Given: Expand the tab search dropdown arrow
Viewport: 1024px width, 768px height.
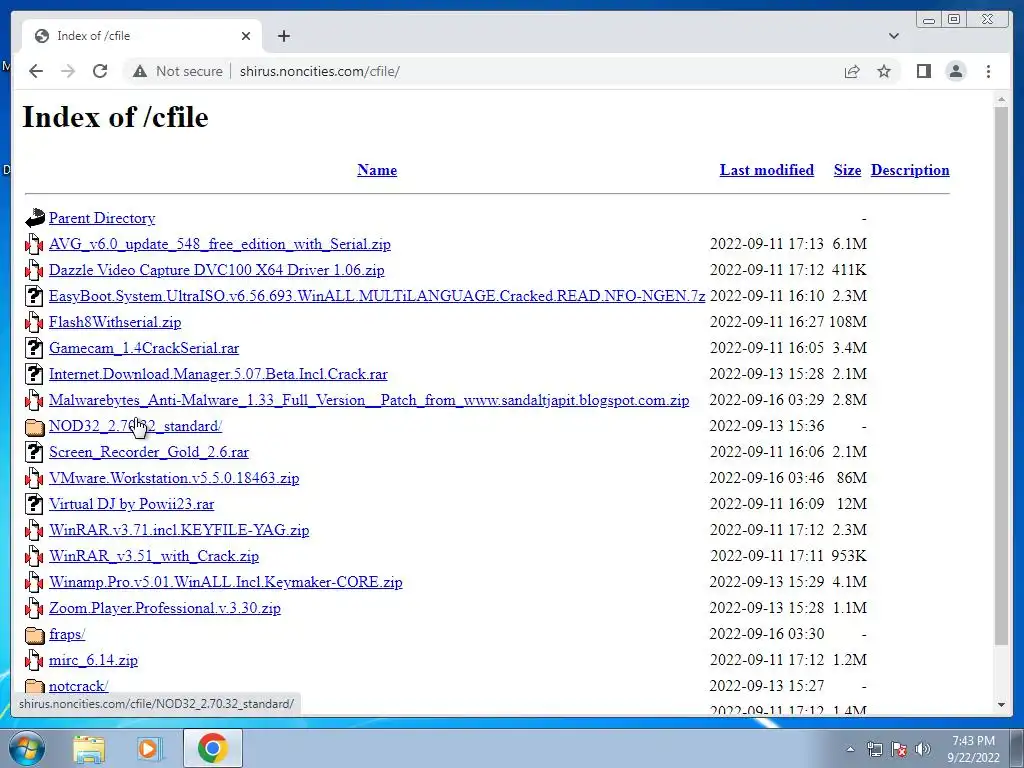Looking at the screenshot, I should pos(894,36).
